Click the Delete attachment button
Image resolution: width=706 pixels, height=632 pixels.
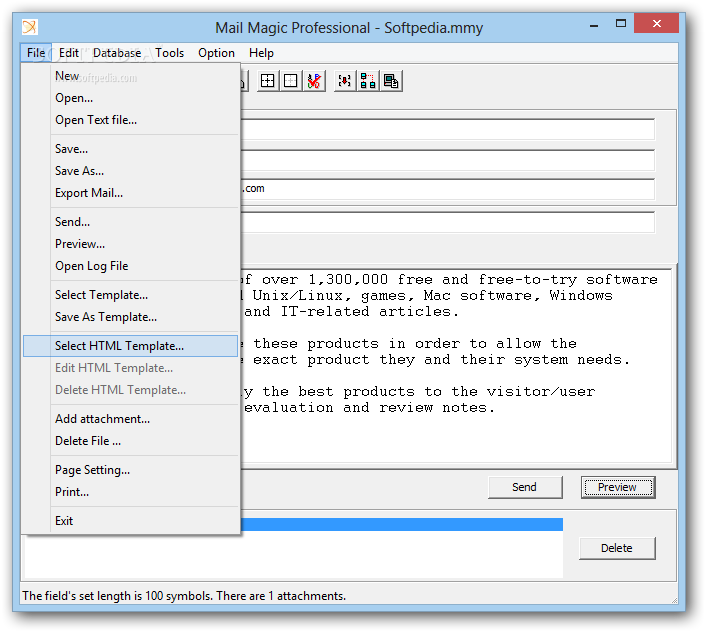617,548
